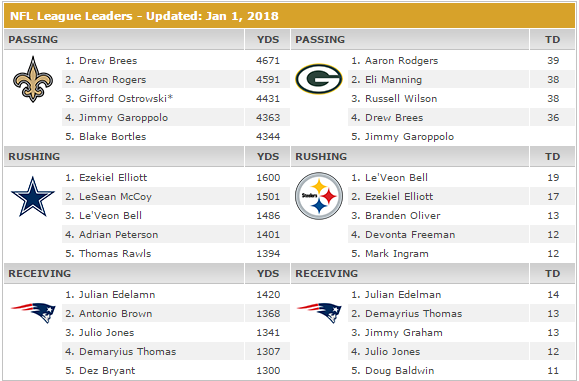Click the NFL League Leaders title bar

point(290,16)
